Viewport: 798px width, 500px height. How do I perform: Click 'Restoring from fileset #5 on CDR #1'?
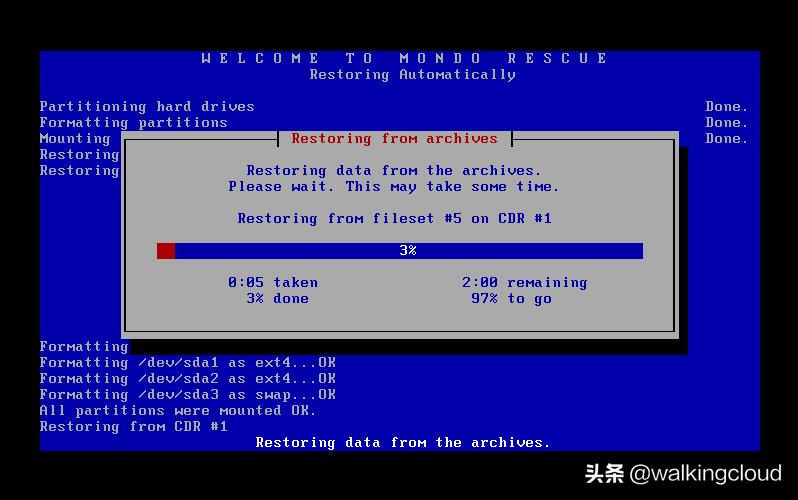[x=394, y=218]
